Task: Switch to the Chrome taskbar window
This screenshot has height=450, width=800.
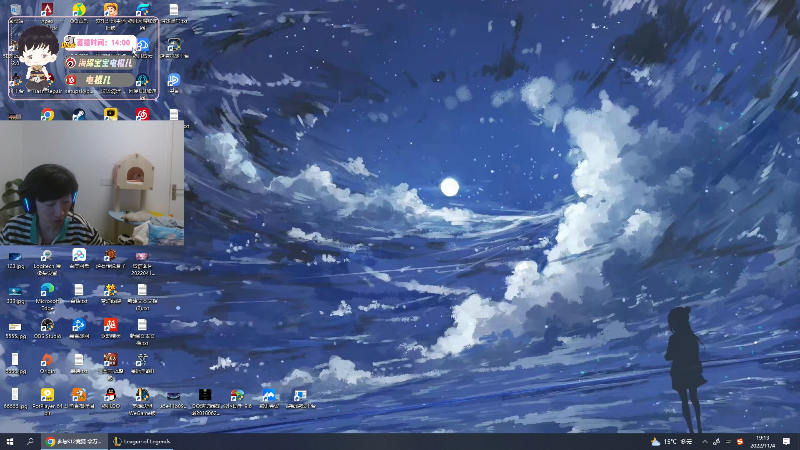Action: coord(74,441)
